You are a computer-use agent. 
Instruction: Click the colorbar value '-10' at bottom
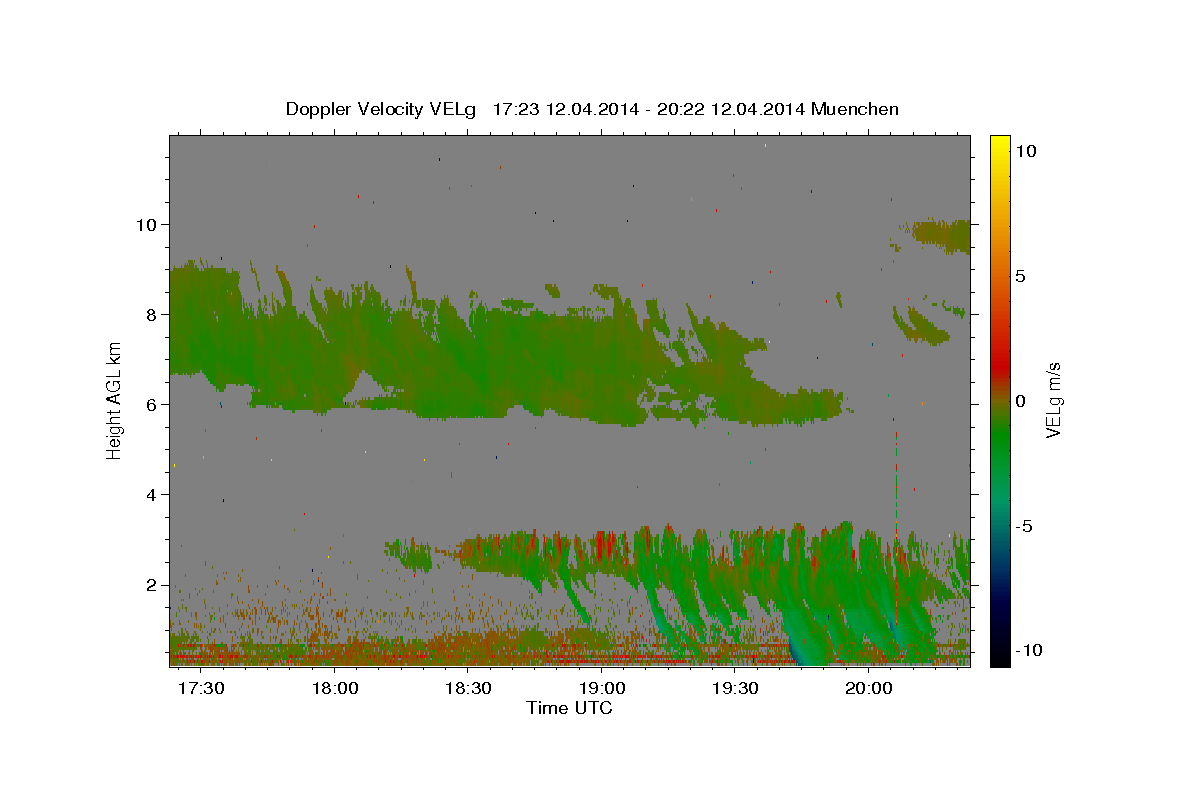pos(1029,651)
